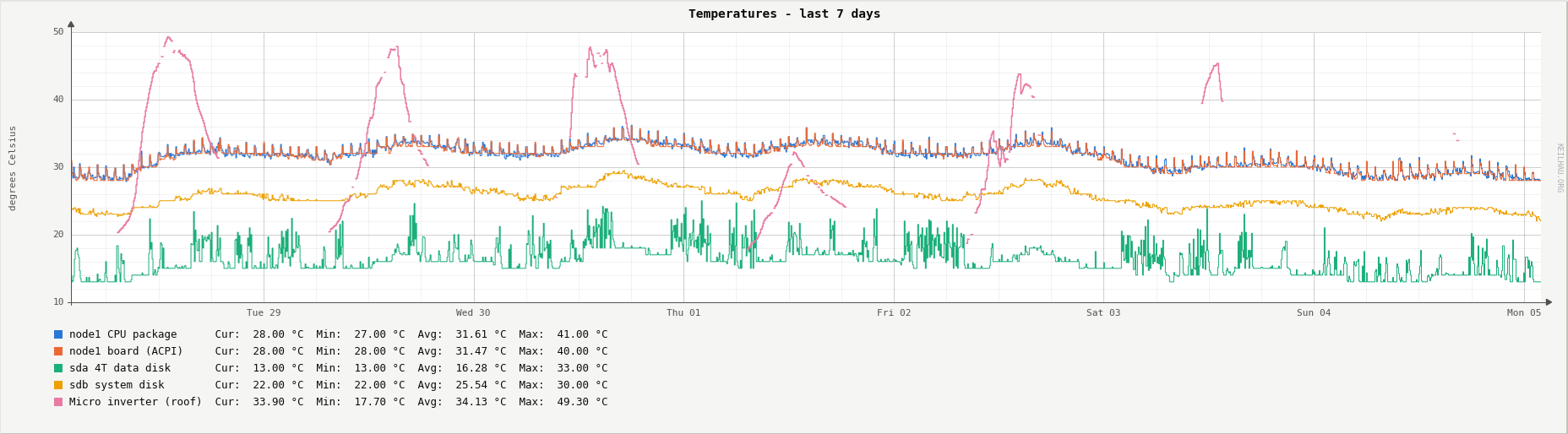Click the sda data disk Max 33.00 °C

coord(582,368)
